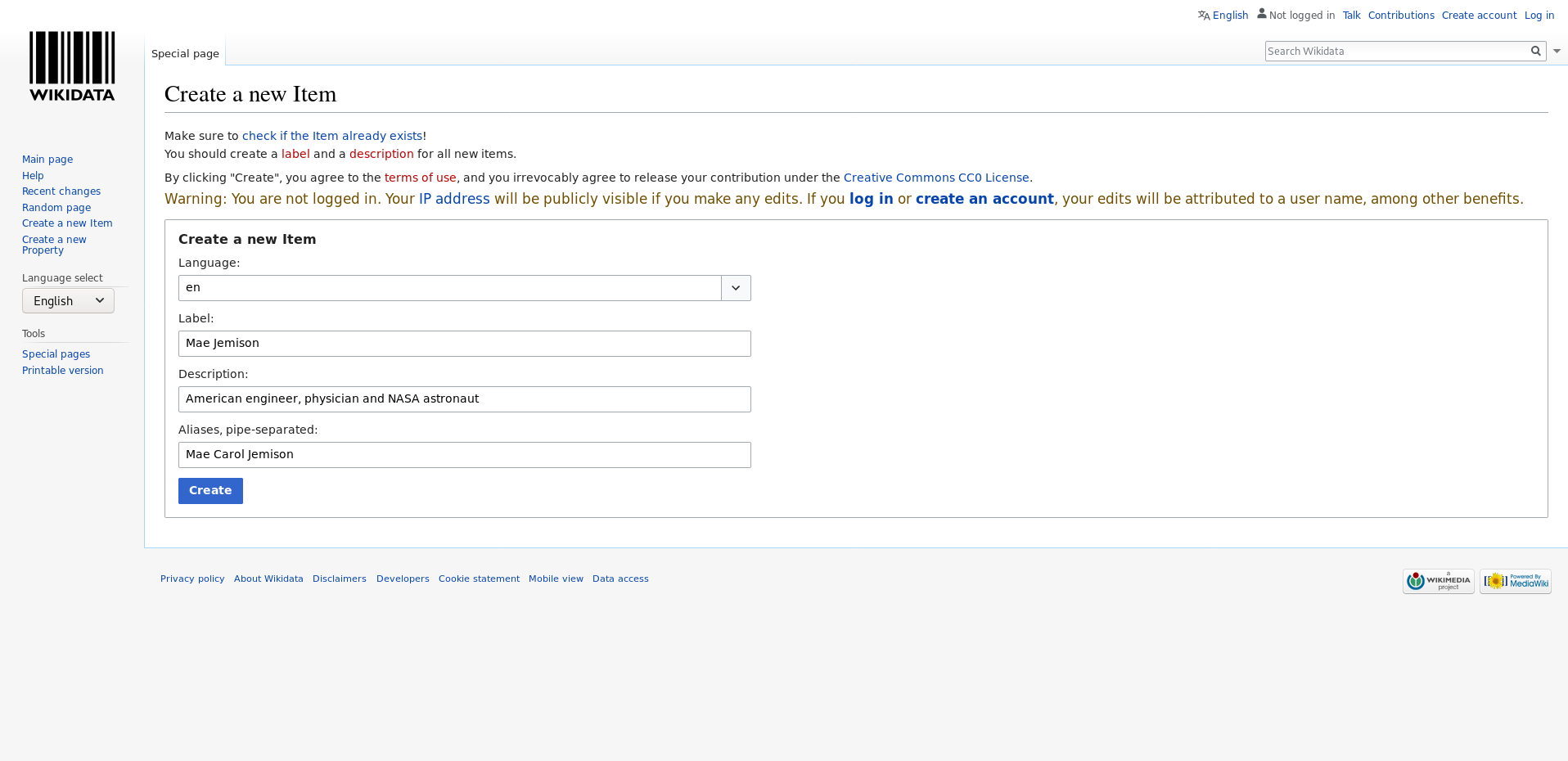Open Contributions link in top bar
1568x761 pixels.
pyautogui.click(x=1401, y=16)
